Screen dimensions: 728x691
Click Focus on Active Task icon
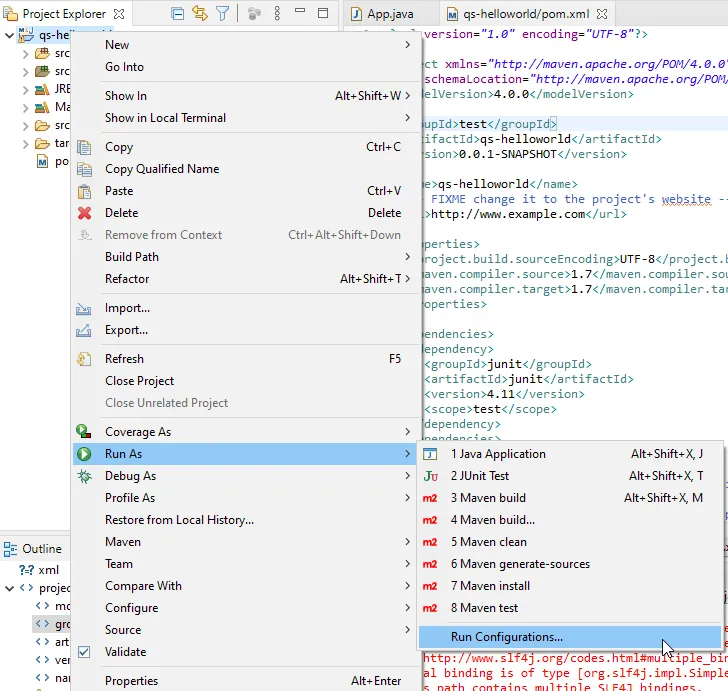(x=254, y=14)
